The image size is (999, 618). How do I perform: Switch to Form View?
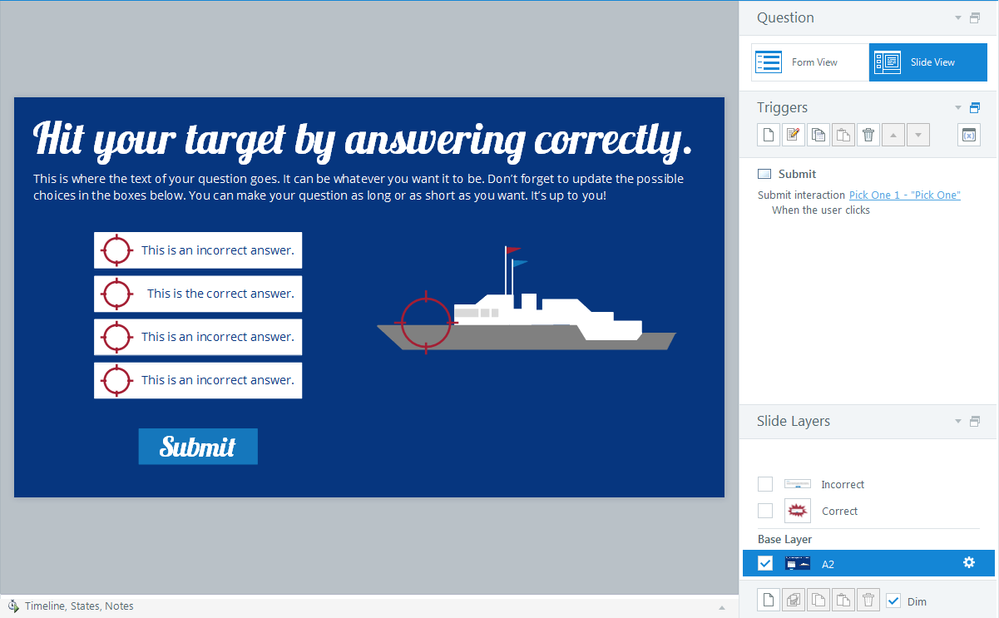coord(810,62)
